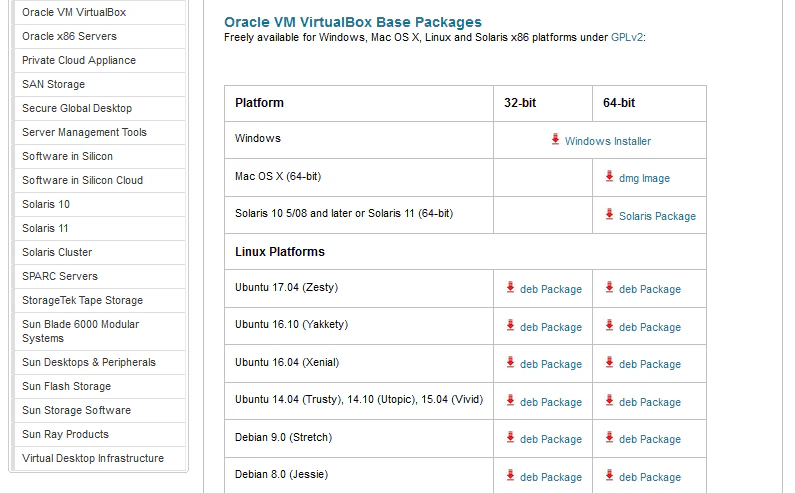Image resolution: width=795 pixels, height=493 pixels.
Task: Click the 32-bit Ubuntu 17.04 download arrow icon
Action: (x=510, y=287)
